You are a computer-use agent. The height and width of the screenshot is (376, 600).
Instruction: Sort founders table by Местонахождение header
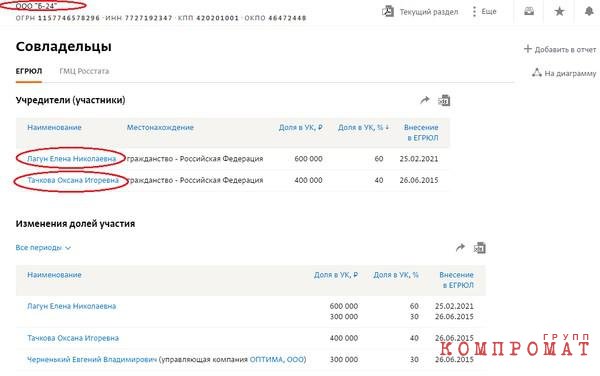(x=160, y=127)
